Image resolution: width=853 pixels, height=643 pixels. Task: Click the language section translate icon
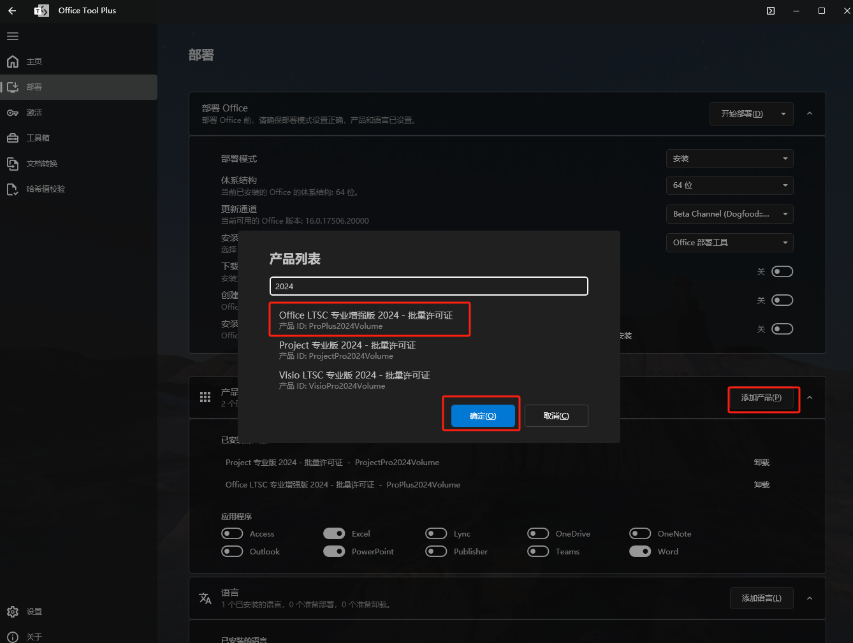pyautogui.click(x=205, y=598)
